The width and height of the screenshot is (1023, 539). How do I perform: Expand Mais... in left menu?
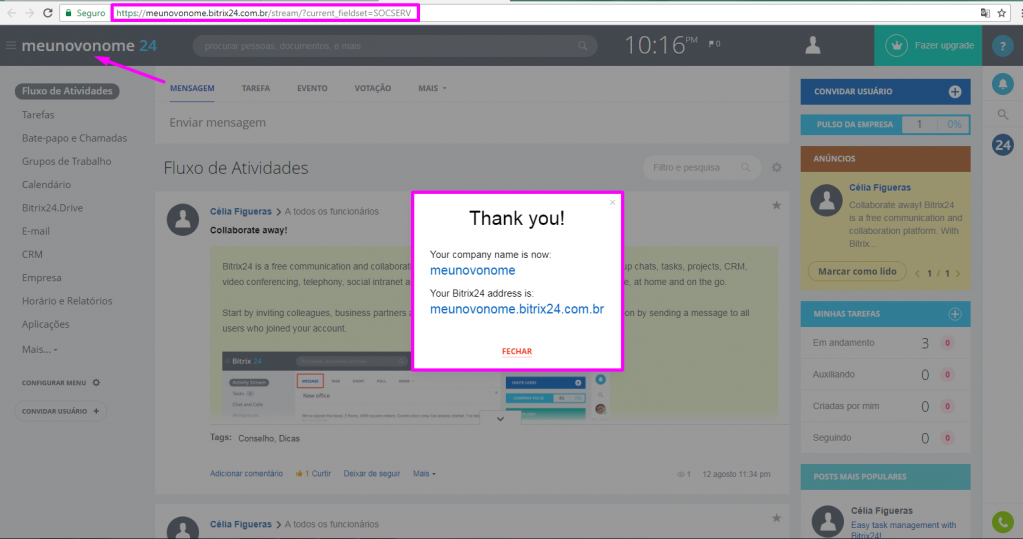click(39, 349)
